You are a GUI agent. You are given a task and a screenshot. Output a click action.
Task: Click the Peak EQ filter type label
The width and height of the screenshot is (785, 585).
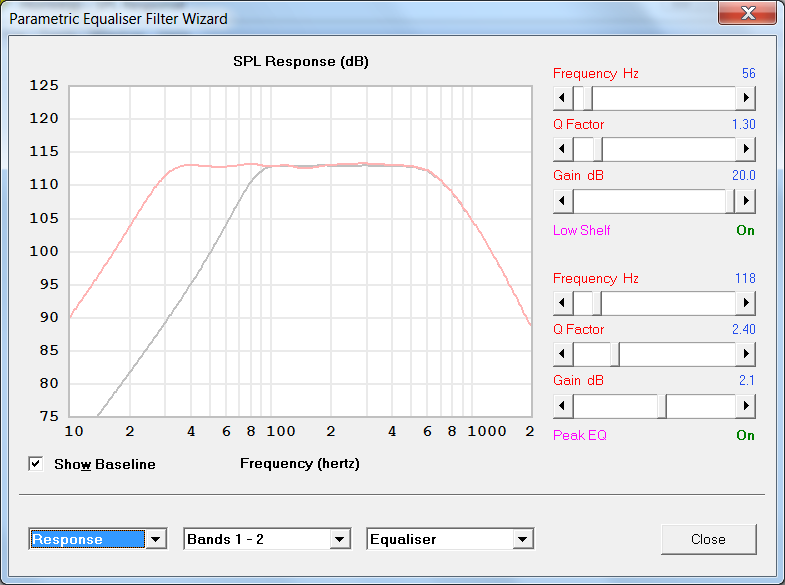point(580,435)
